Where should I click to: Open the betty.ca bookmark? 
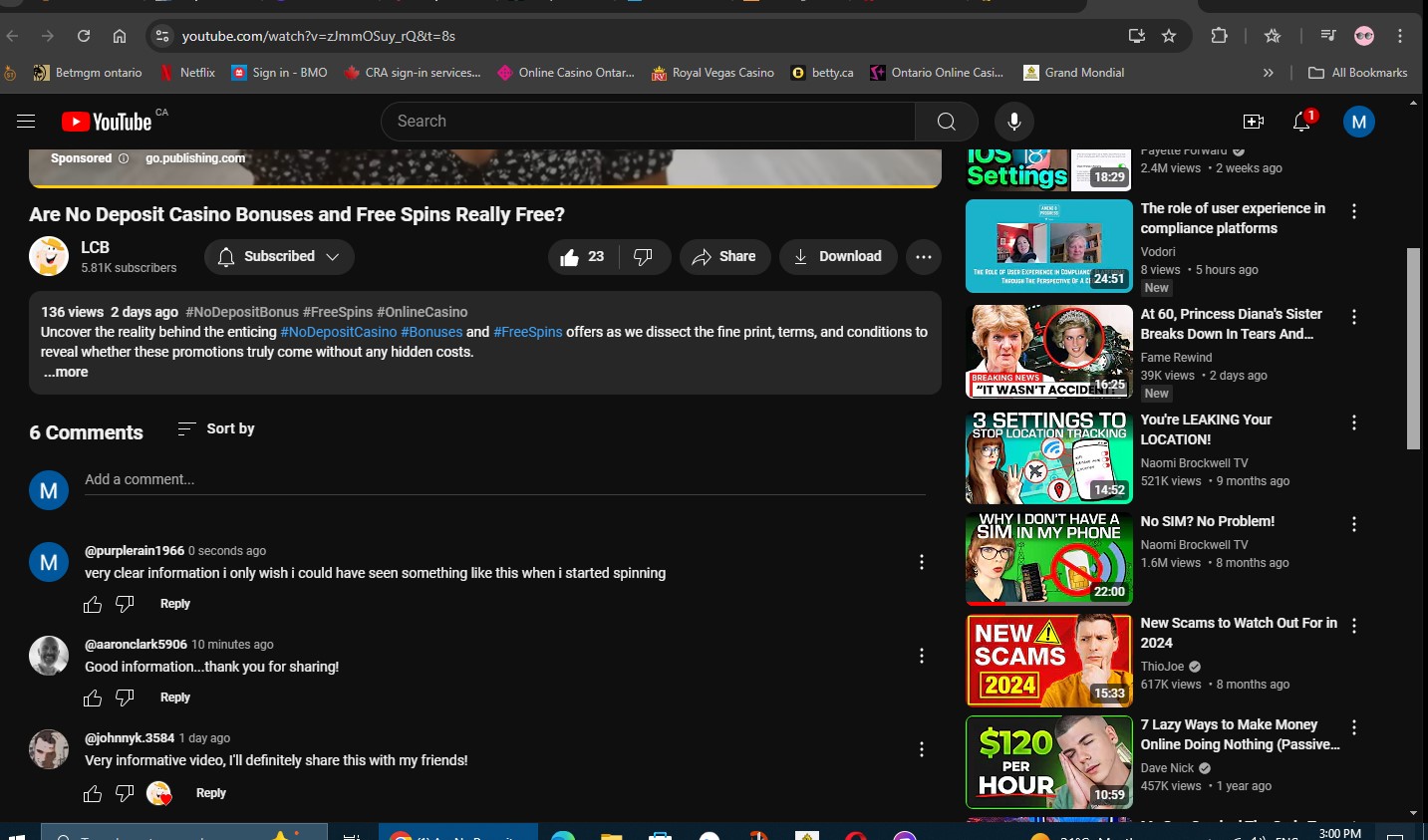(x=822, y=73)
